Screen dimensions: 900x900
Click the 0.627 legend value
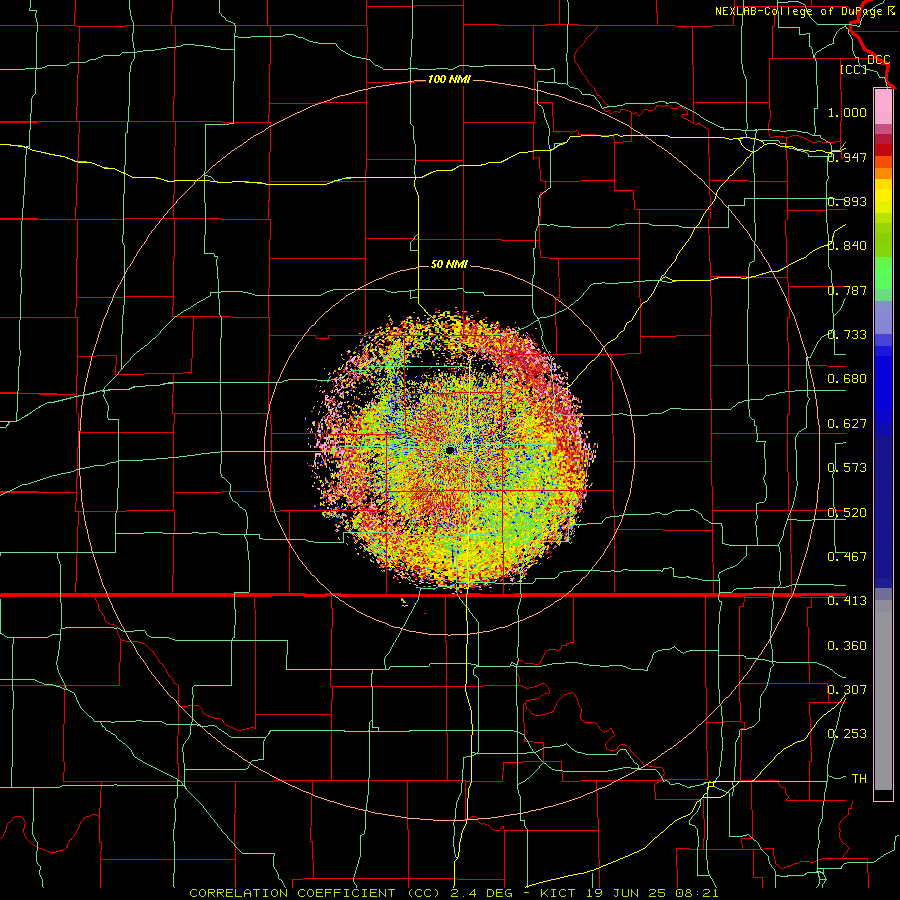(x=847, y=424)
